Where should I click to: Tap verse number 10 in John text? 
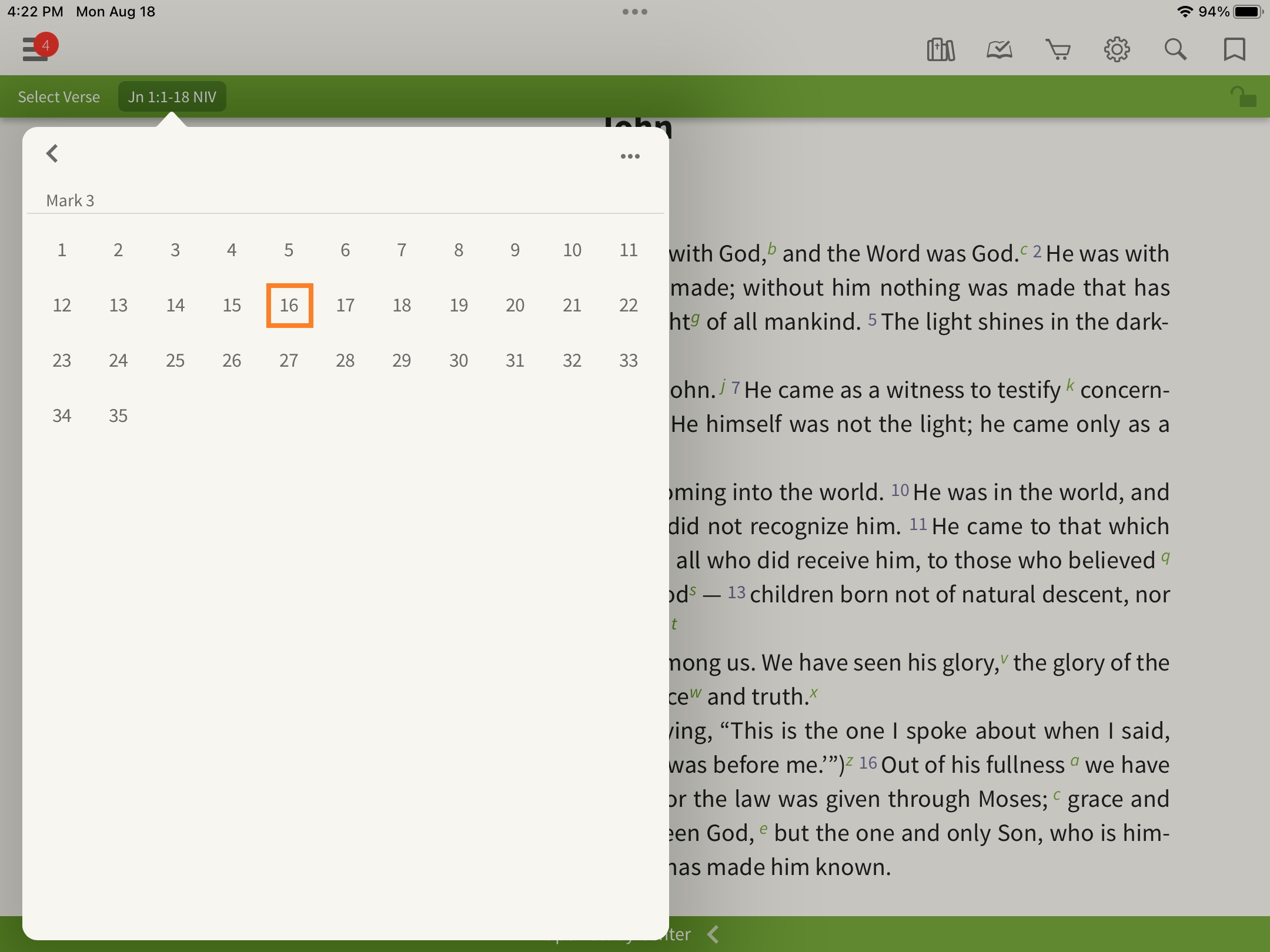[x=900, y=491]
